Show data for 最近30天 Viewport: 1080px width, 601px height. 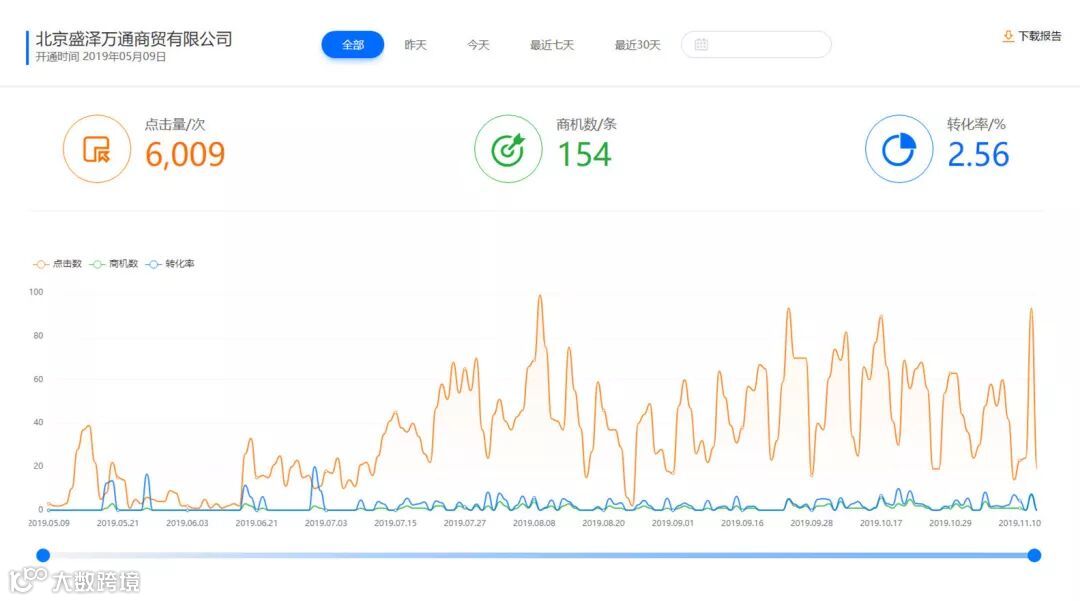coord(637,45)
